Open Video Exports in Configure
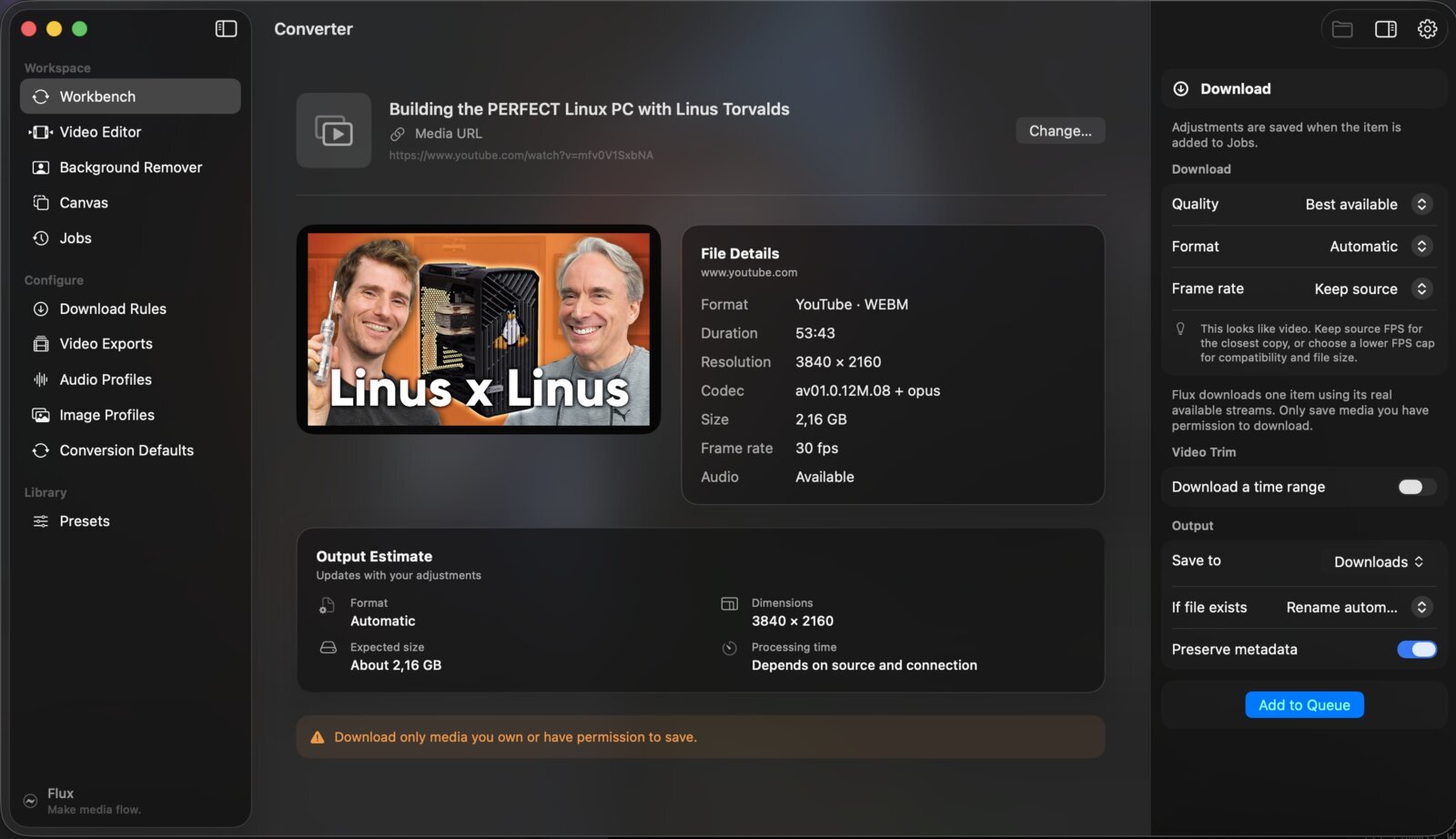 point(130,344)
